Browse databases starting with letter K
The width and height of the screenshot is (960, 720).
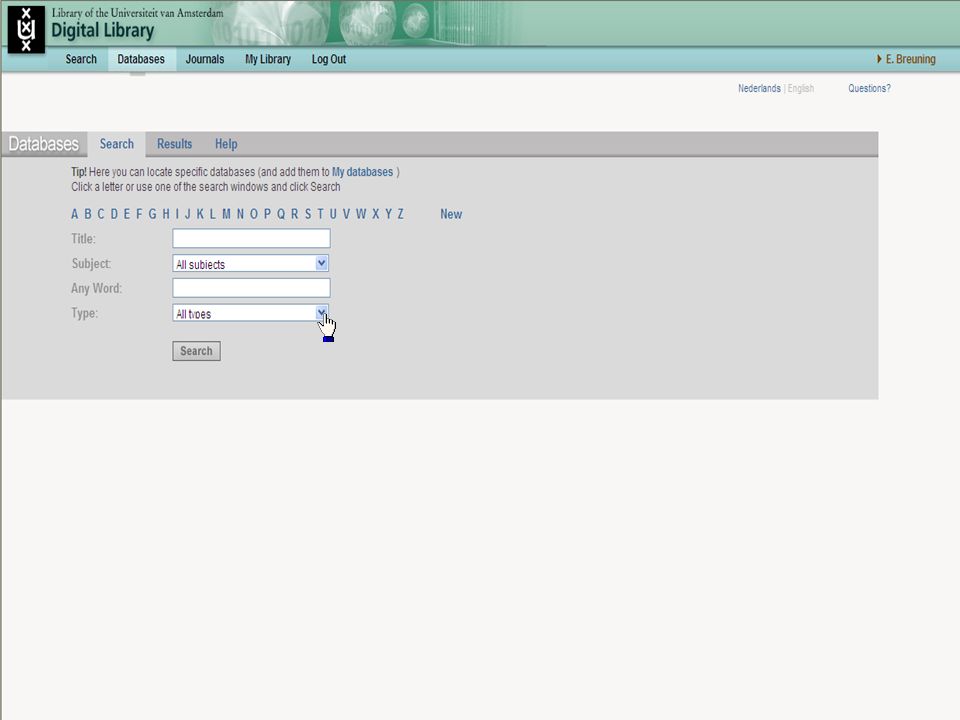pos(200,214)
